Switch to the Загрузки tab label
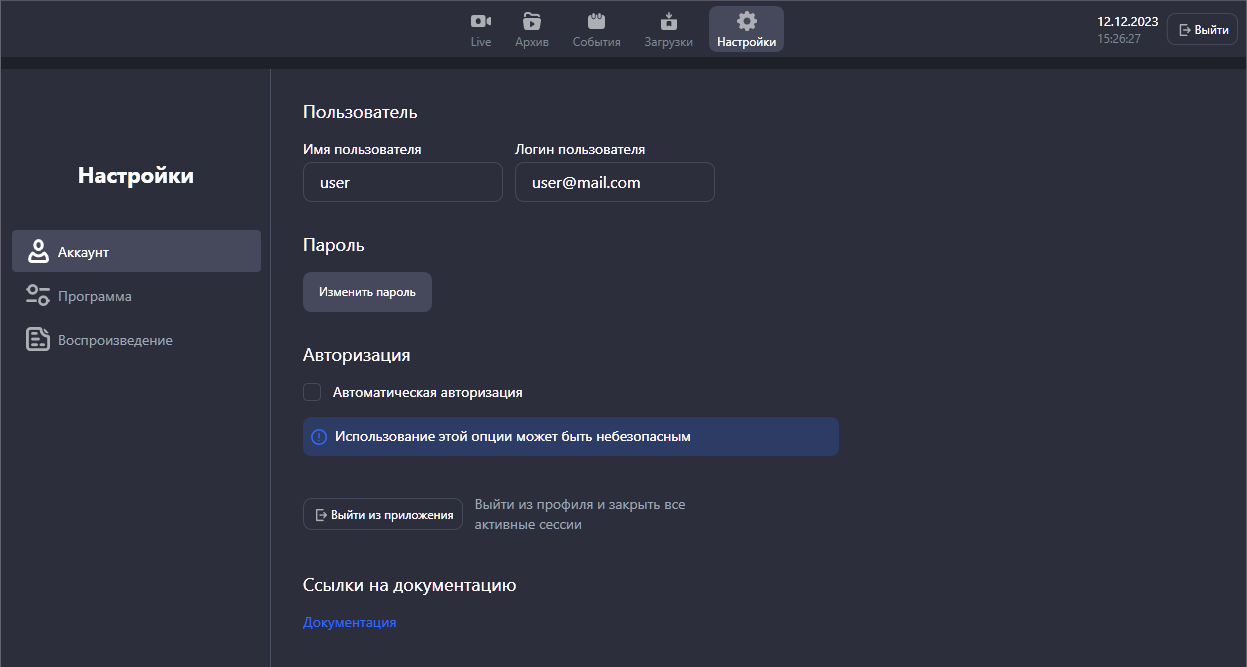The image size is (1247, 667). pos(669,42)
